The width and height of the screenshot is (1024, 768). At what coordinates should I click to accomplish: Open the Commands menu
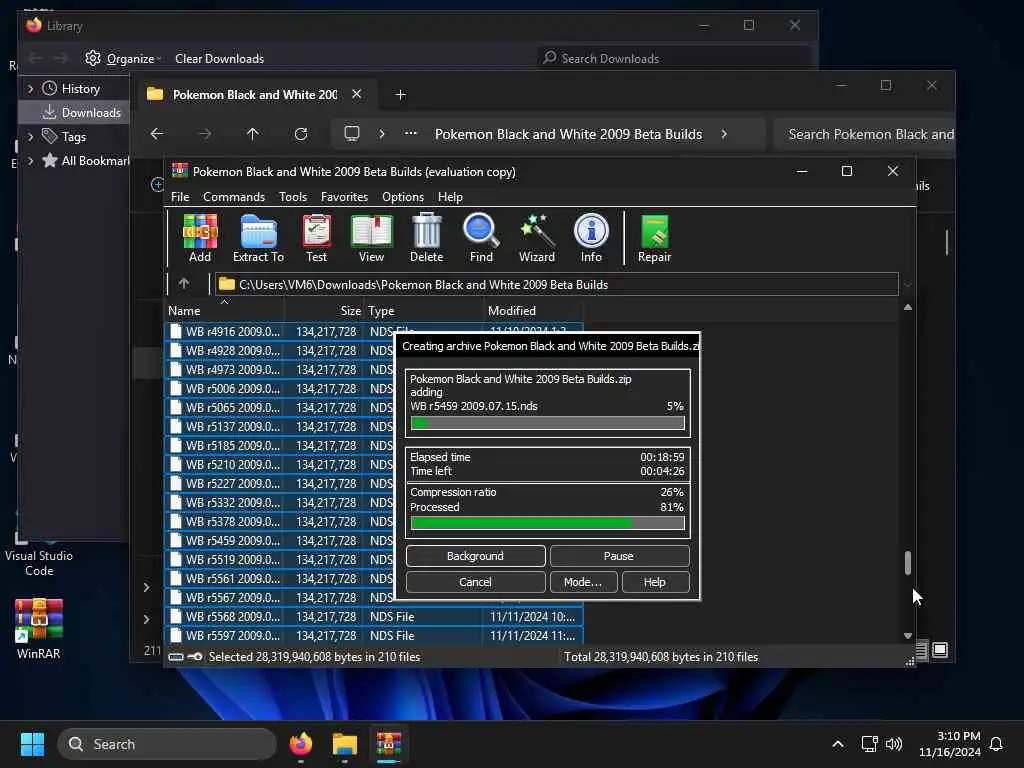pos(234,197)
